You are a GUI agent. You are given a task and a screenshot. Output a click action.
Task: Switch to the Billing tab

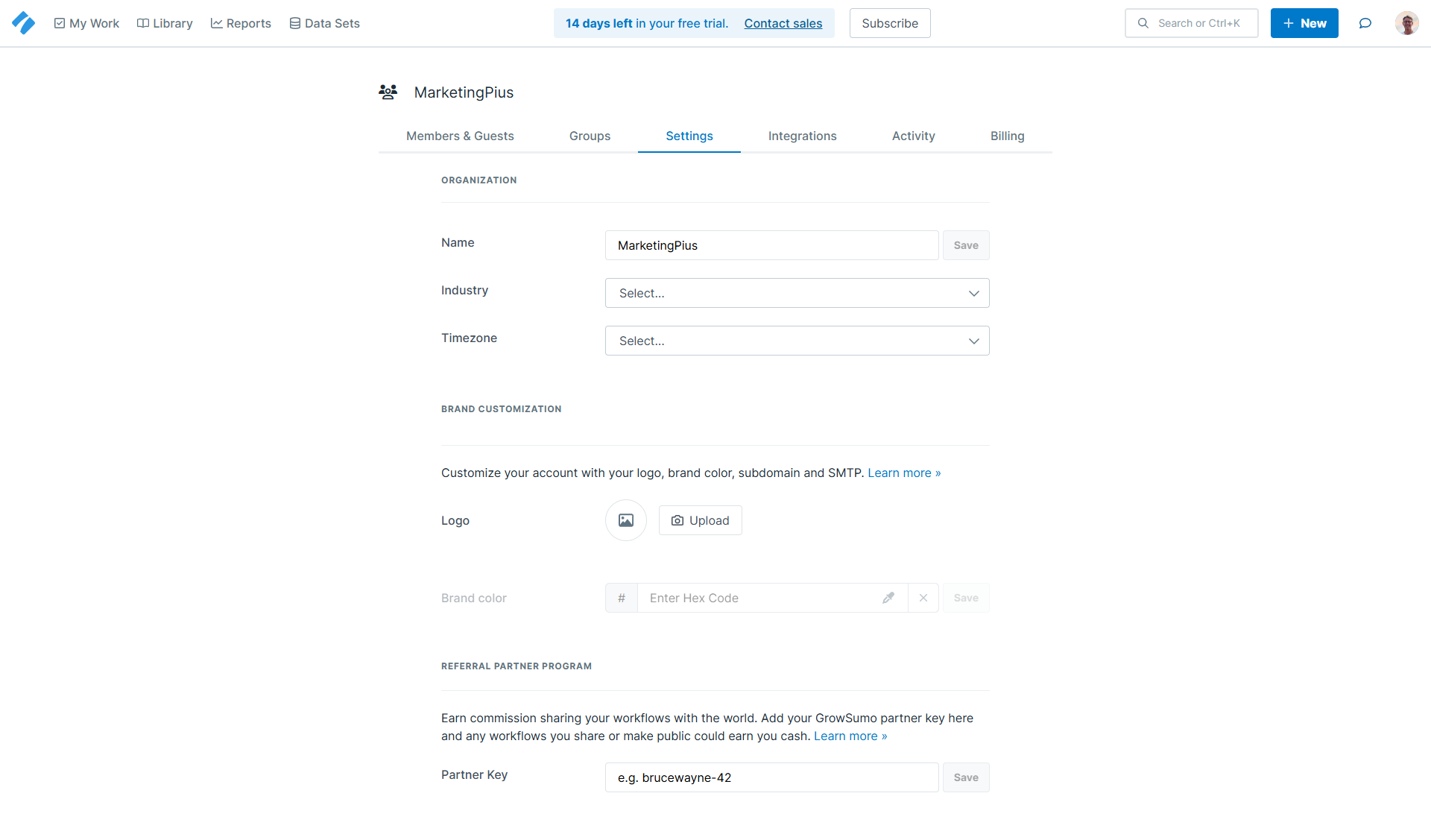click(x=1007, y=136)
